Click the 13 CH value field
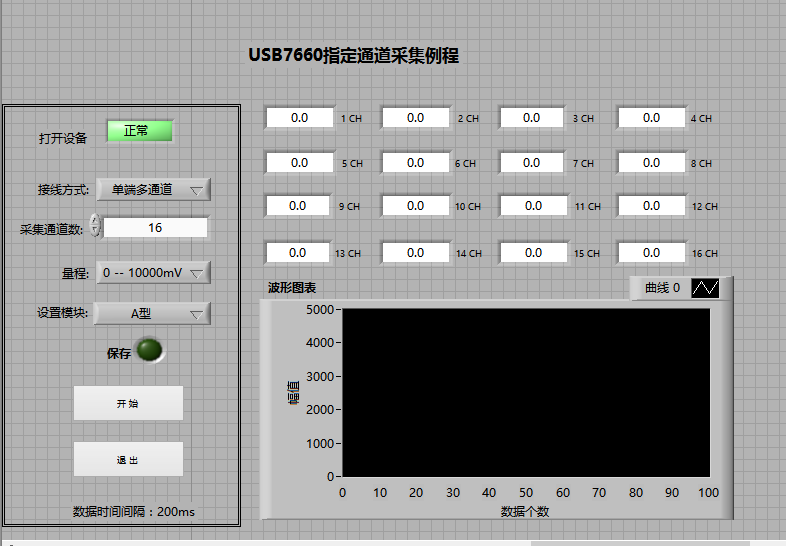 point(297,253)
